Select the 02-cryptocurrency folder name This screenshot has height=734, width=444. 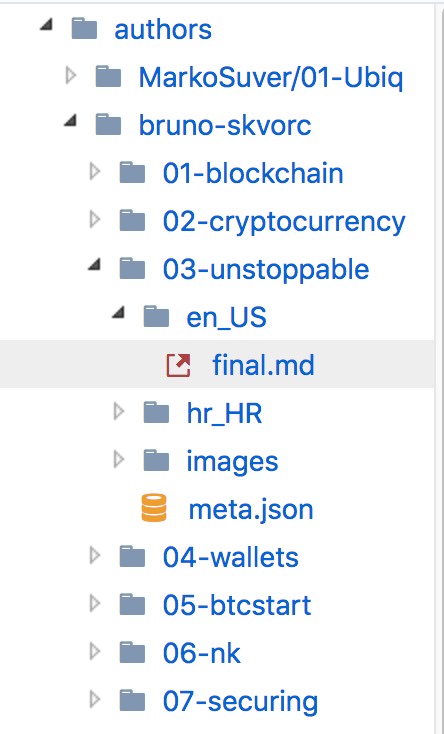pos(284,221)
